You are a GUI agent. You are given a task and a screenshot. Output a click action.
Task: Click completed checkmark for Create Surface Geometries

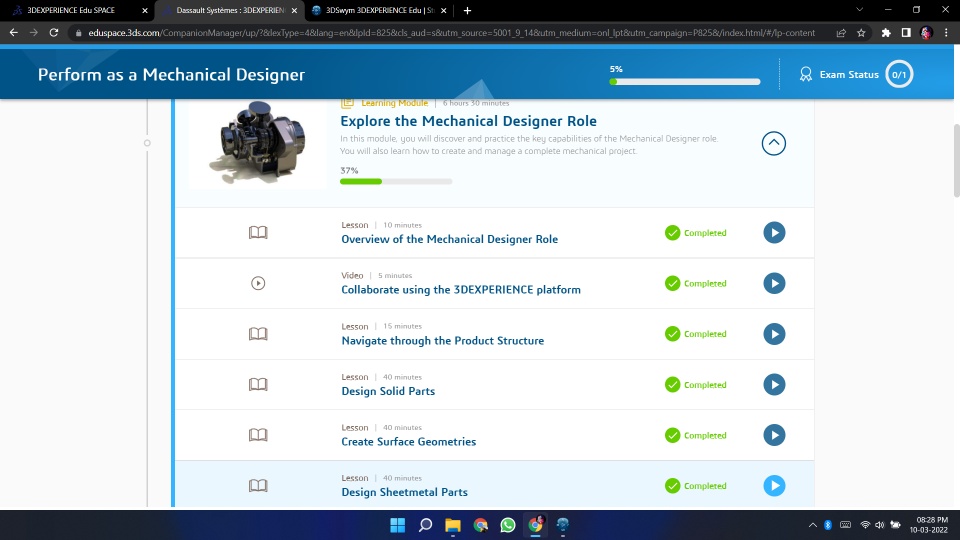coord(672,435)
